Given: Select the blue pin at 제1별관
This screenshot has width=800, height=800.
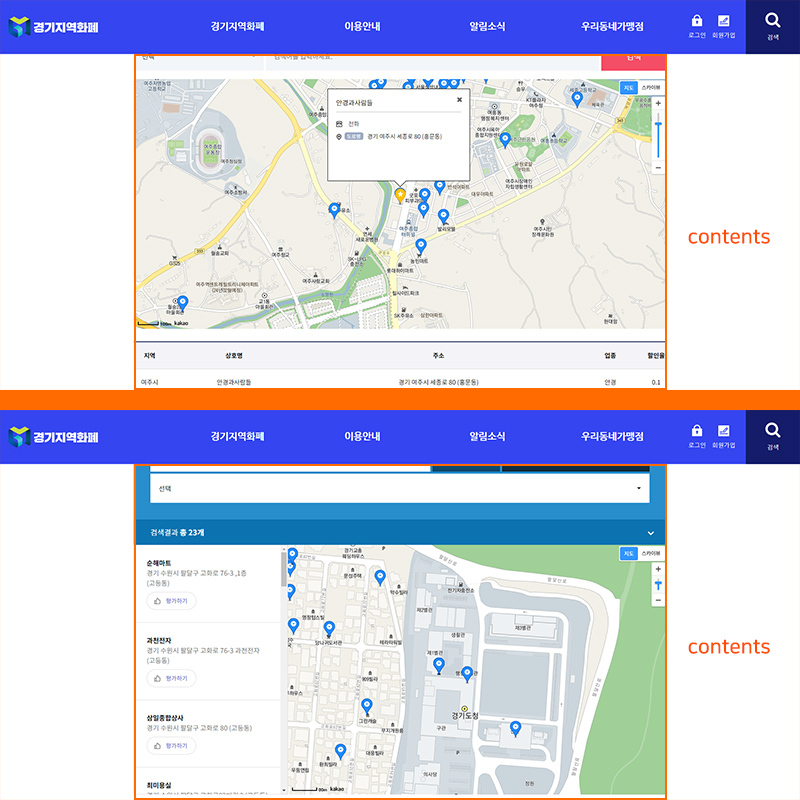Looking at the screenshot, I should [438, 665].
